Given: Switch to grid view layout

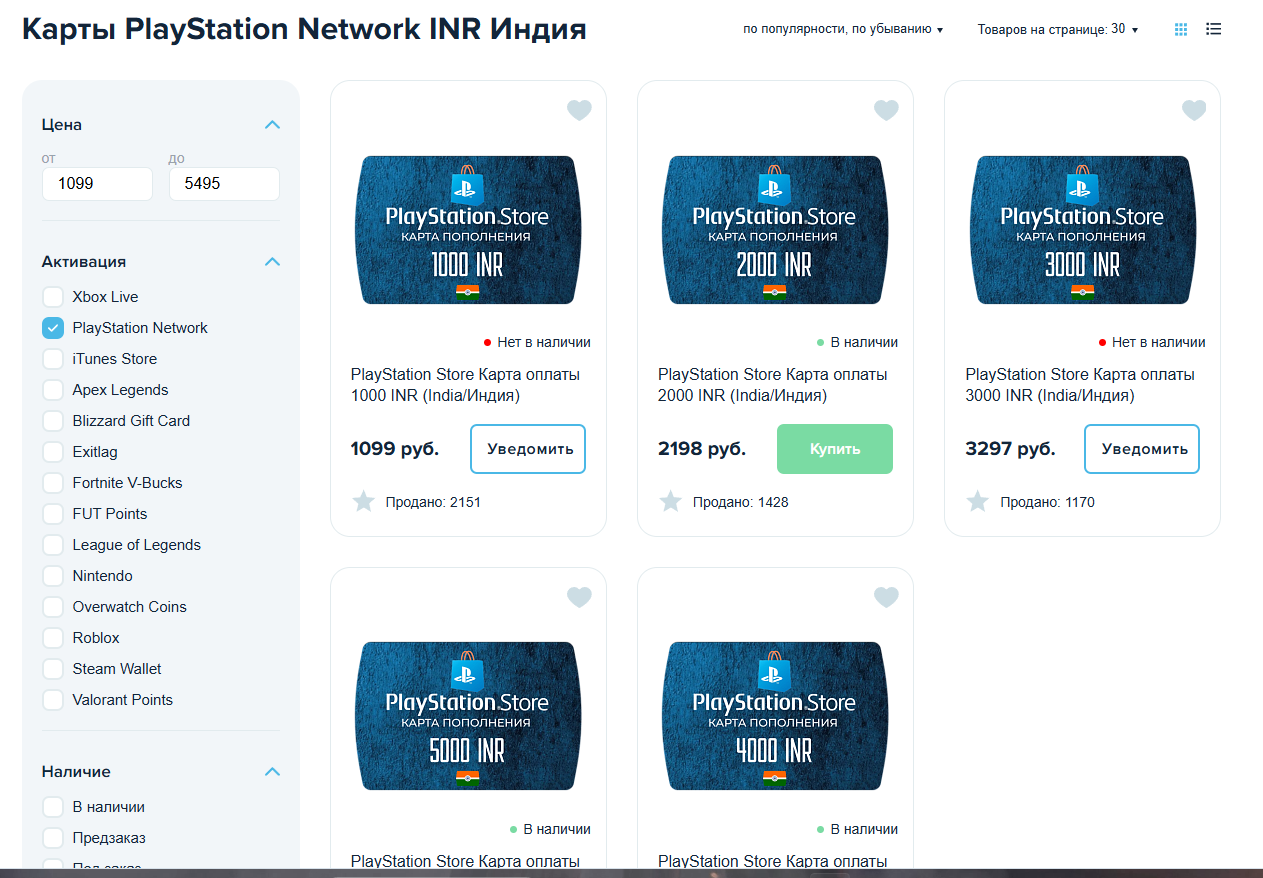Looking at the screenshot, I should [x=1181, y=29].
